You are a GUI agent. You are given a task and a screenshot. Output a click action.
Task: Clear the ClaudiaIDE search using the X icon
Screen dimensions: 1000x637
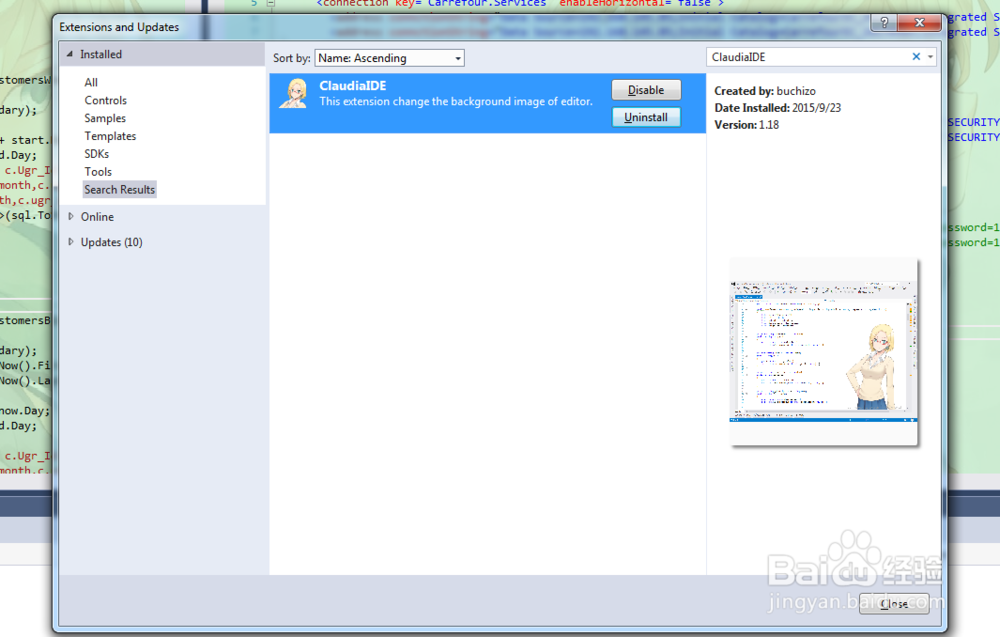[x=916, y=57]
